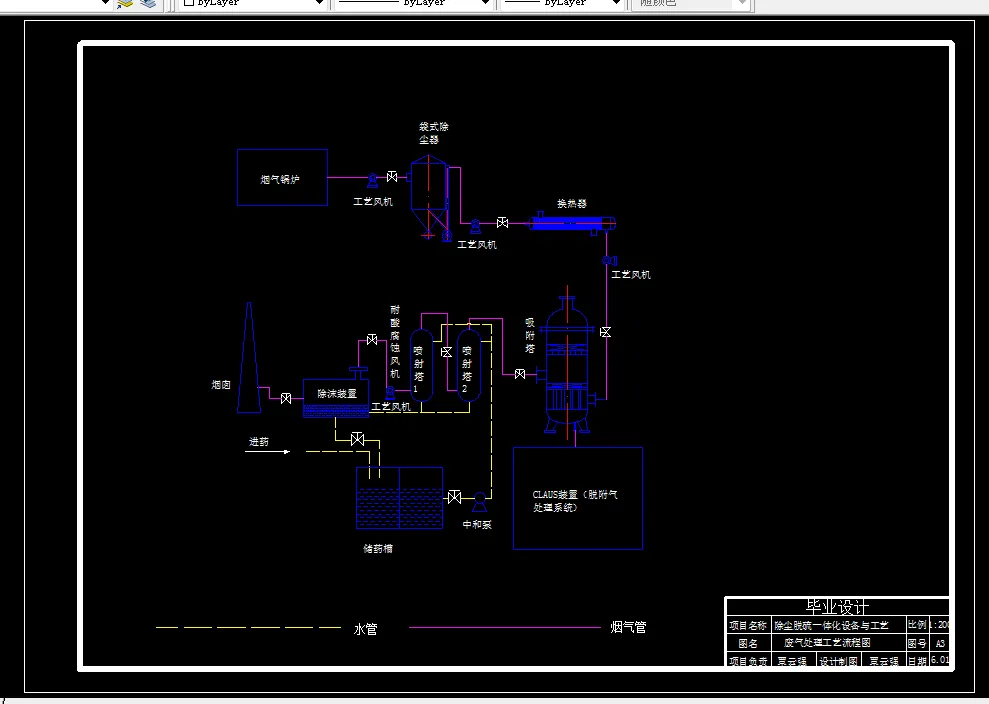The image size is (989, 704).
Task: Select the bag dust collector hopper symbol
Action: pyautogui.click(x=430, y=196)
